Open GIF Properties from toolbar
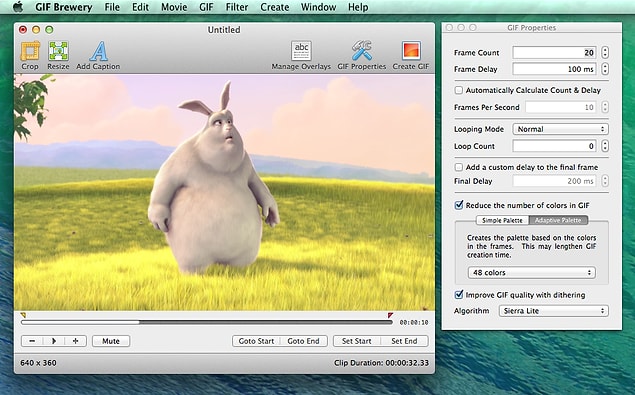The image size is (635, 395). click(362, 51)
